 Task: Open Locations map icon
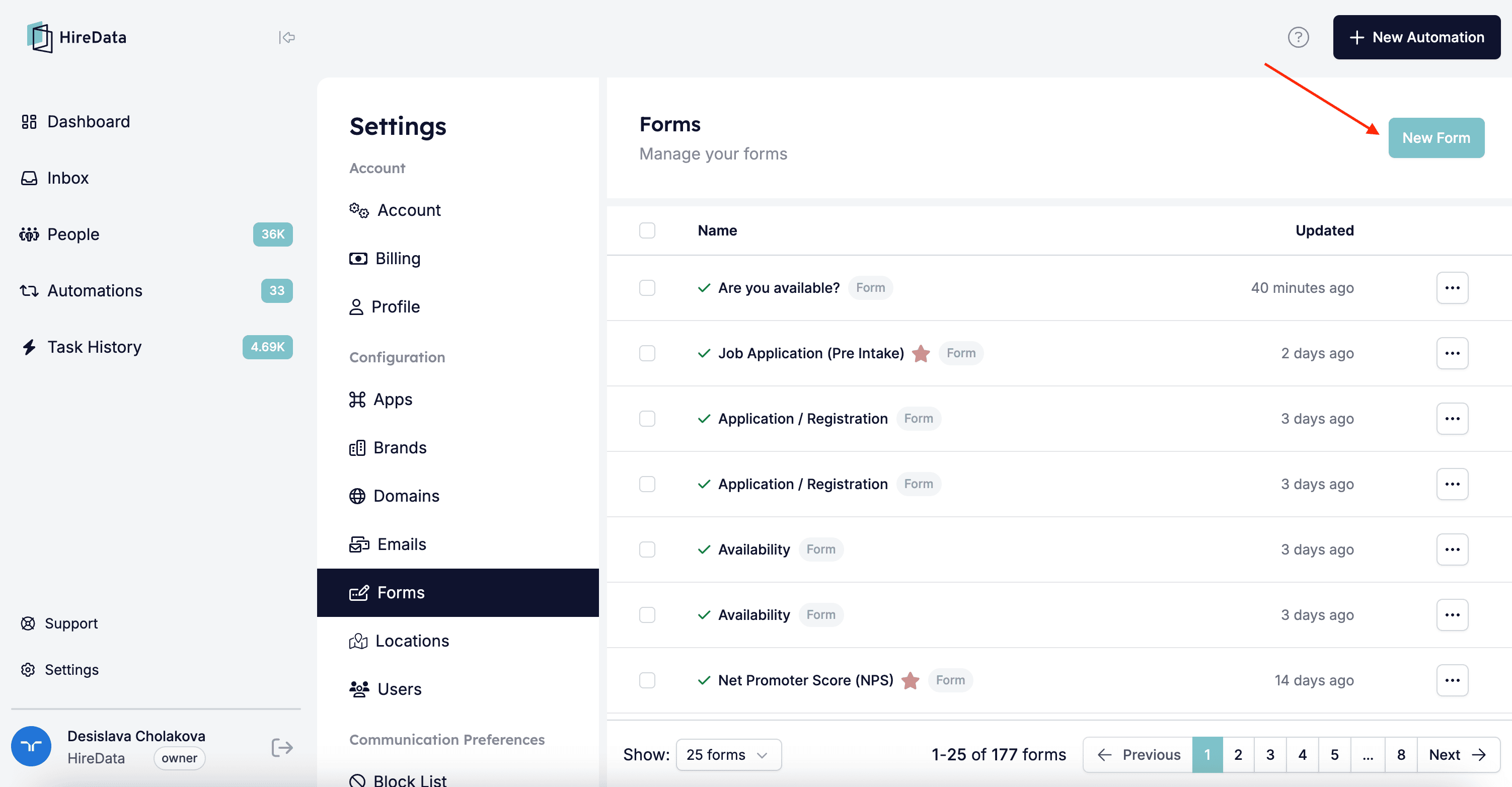coord(358,641)
